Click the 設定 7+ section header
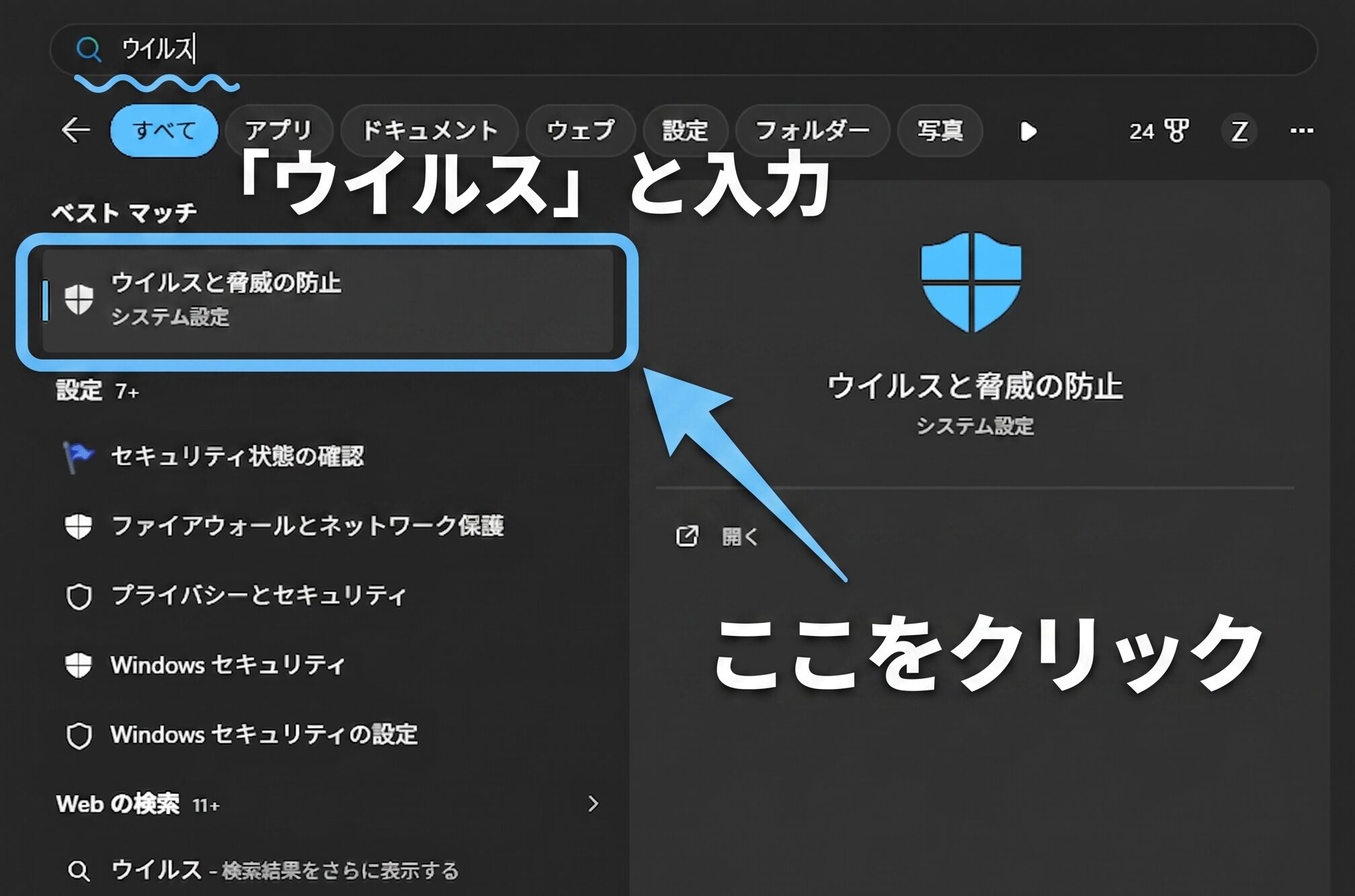 point(97,390)
